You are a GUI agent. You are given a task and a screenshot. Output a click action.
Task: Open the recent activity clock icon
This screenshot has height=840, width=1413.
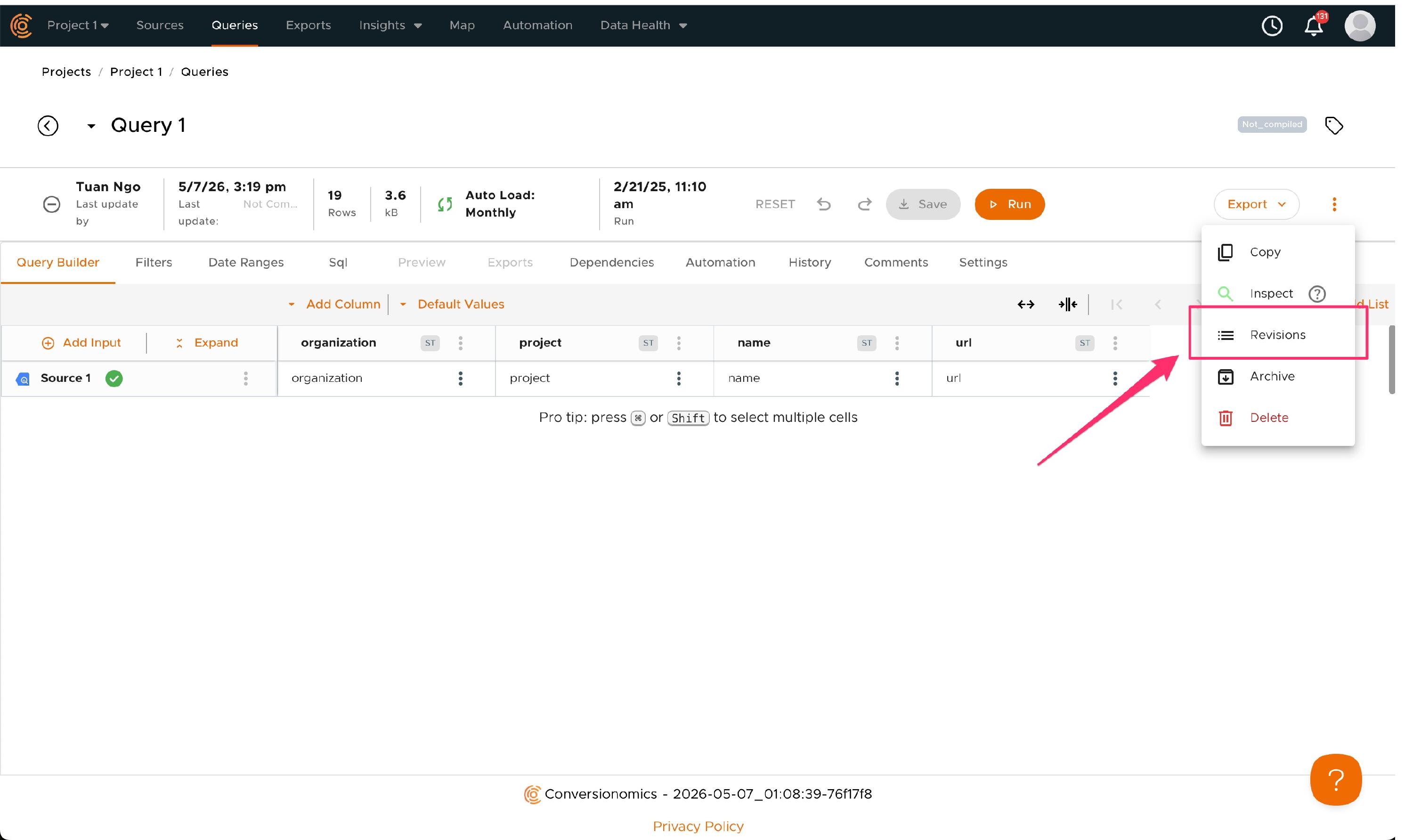coord(1272,25)
